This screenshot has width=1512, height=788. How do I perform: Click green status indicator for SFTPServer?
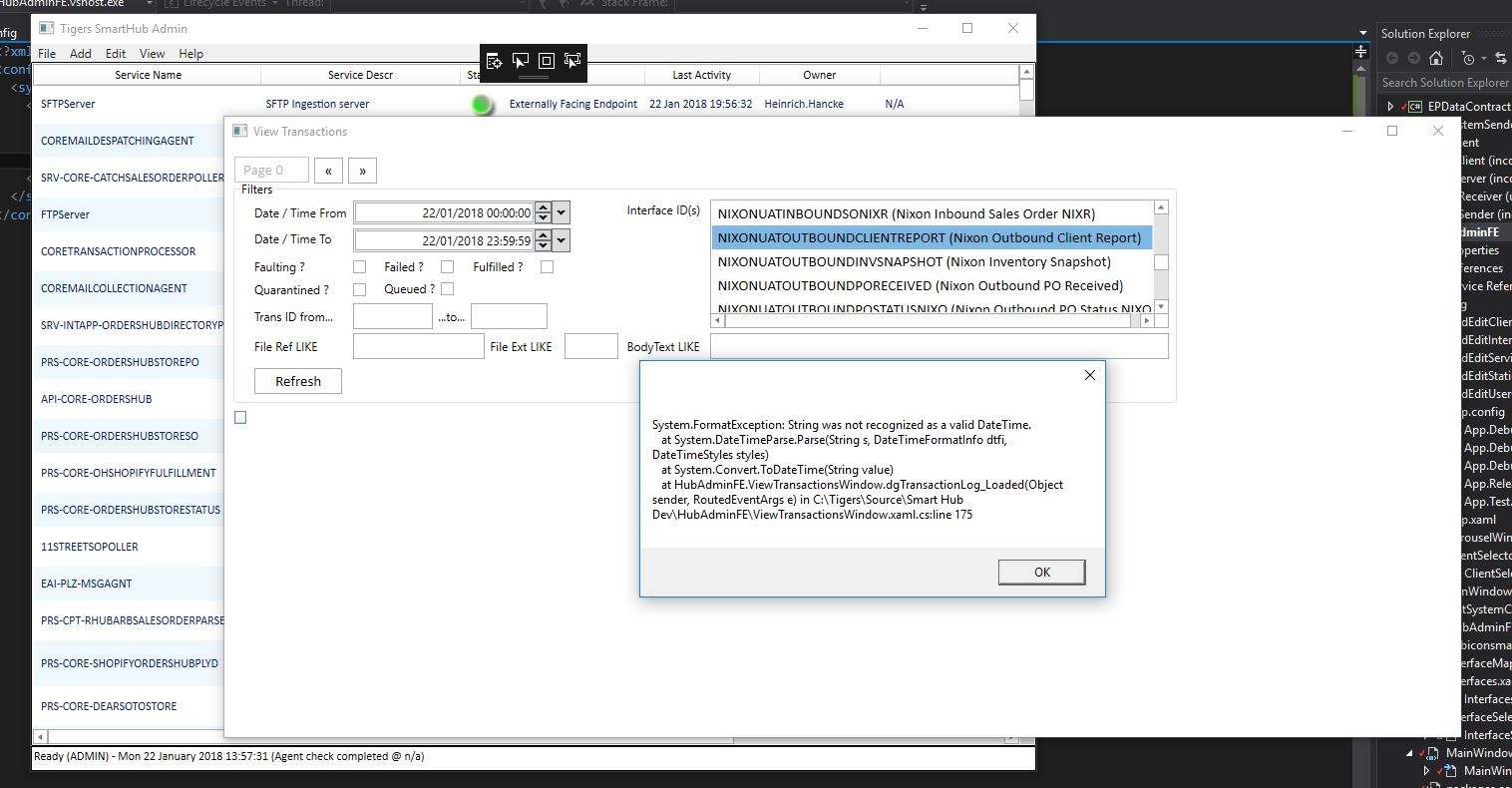pos(483,103)
